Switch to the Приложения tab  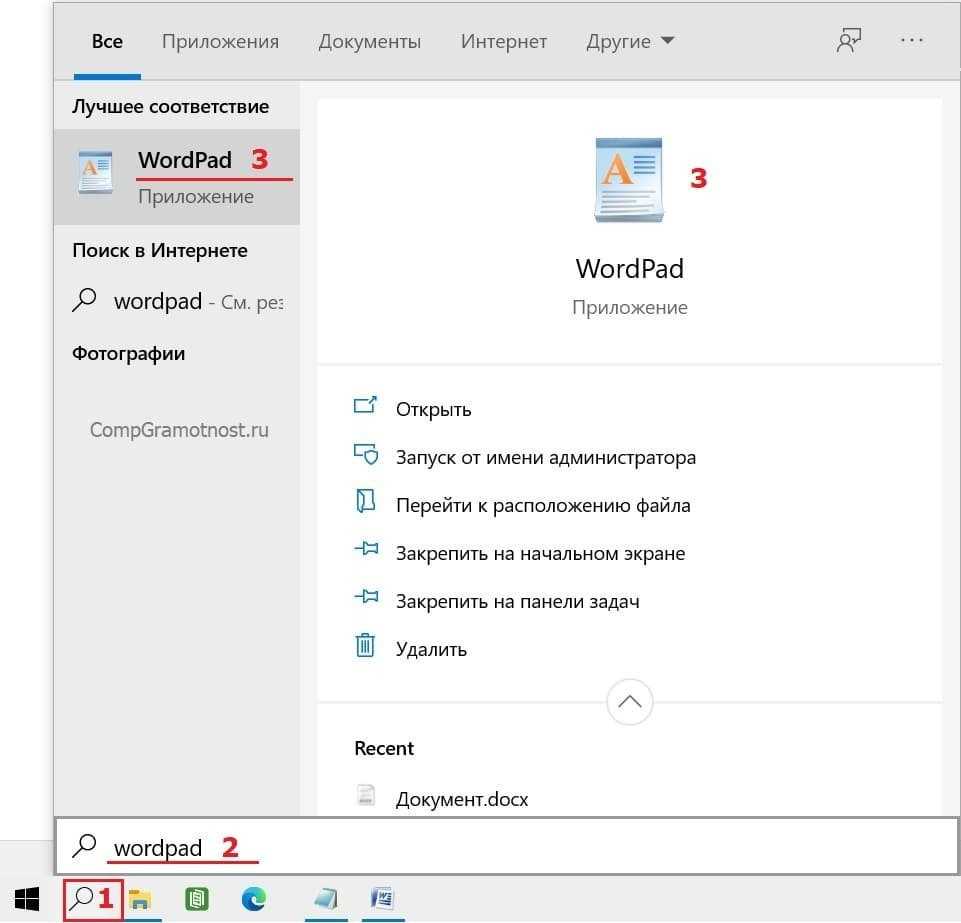[220, 41]
